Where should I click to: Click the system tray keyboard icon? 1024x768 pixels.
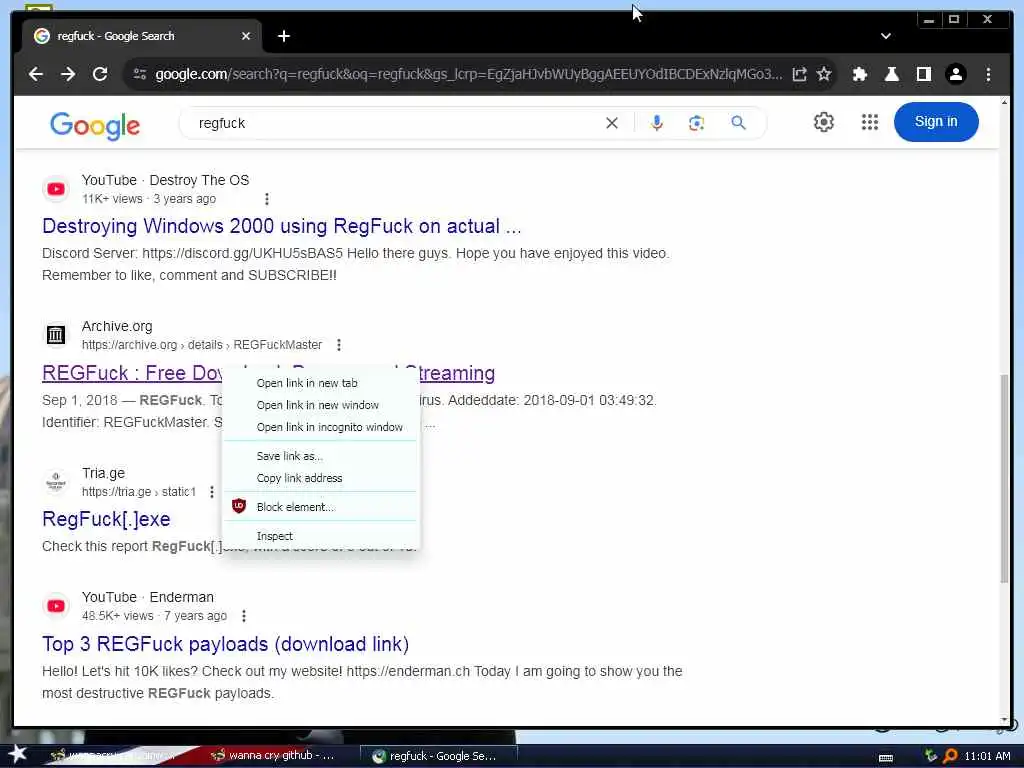click(886, 758)
